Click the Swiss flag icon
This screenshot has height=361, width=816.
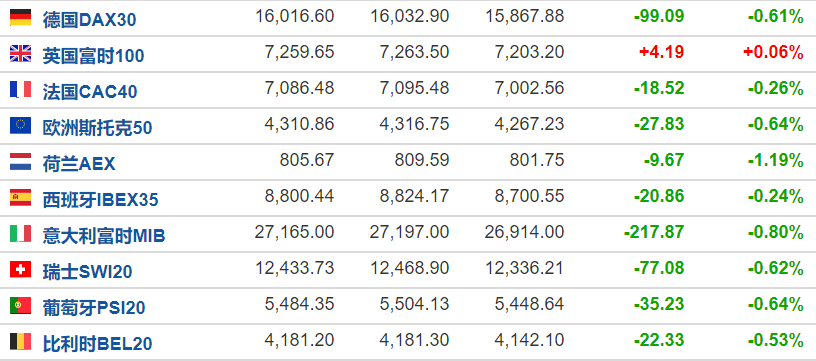point(20,269)
